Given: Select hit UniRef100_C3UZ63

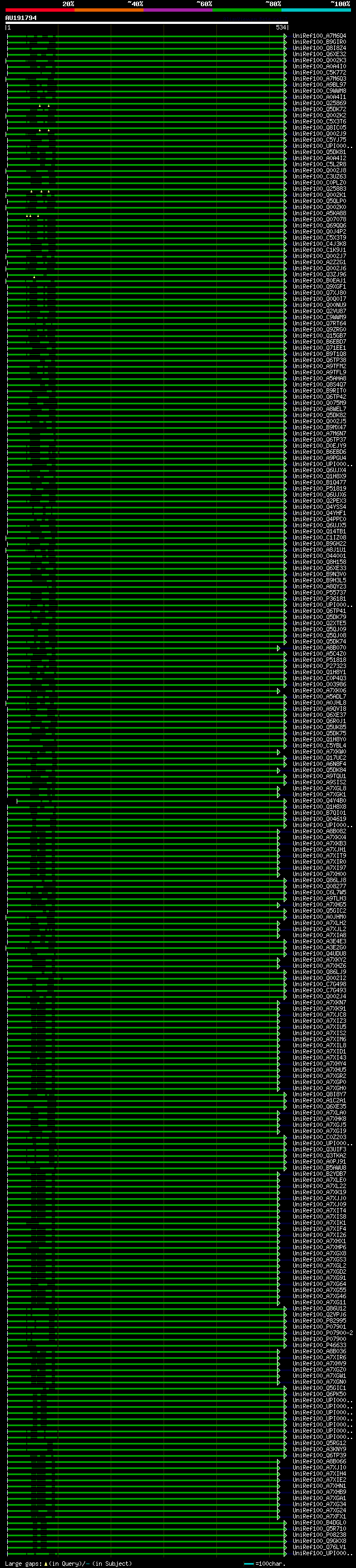Looking at the screenshot, I should 319,176.
